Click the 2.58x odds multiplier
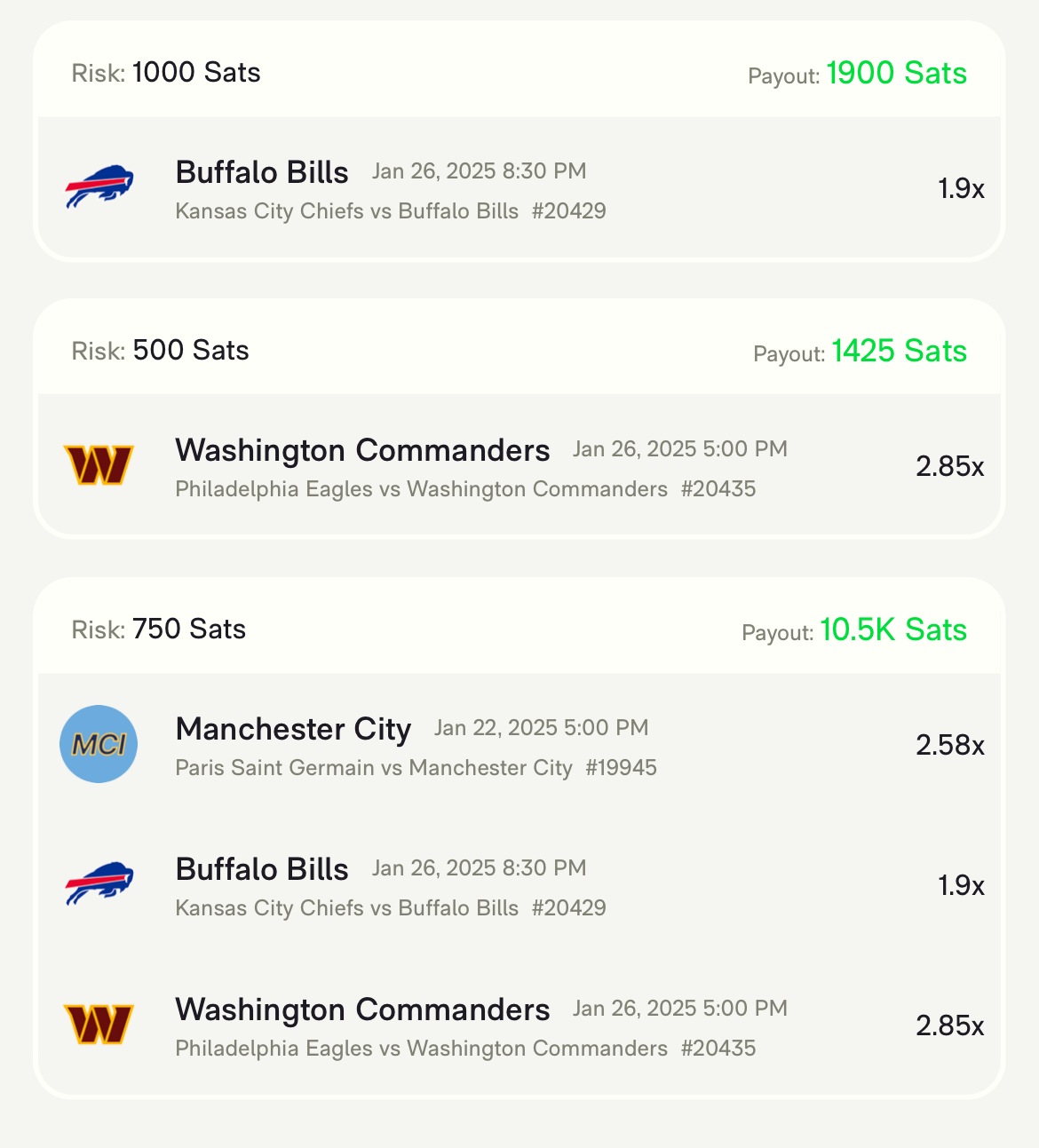Screen dimensions: 1039x1148 tap(950, 744)
